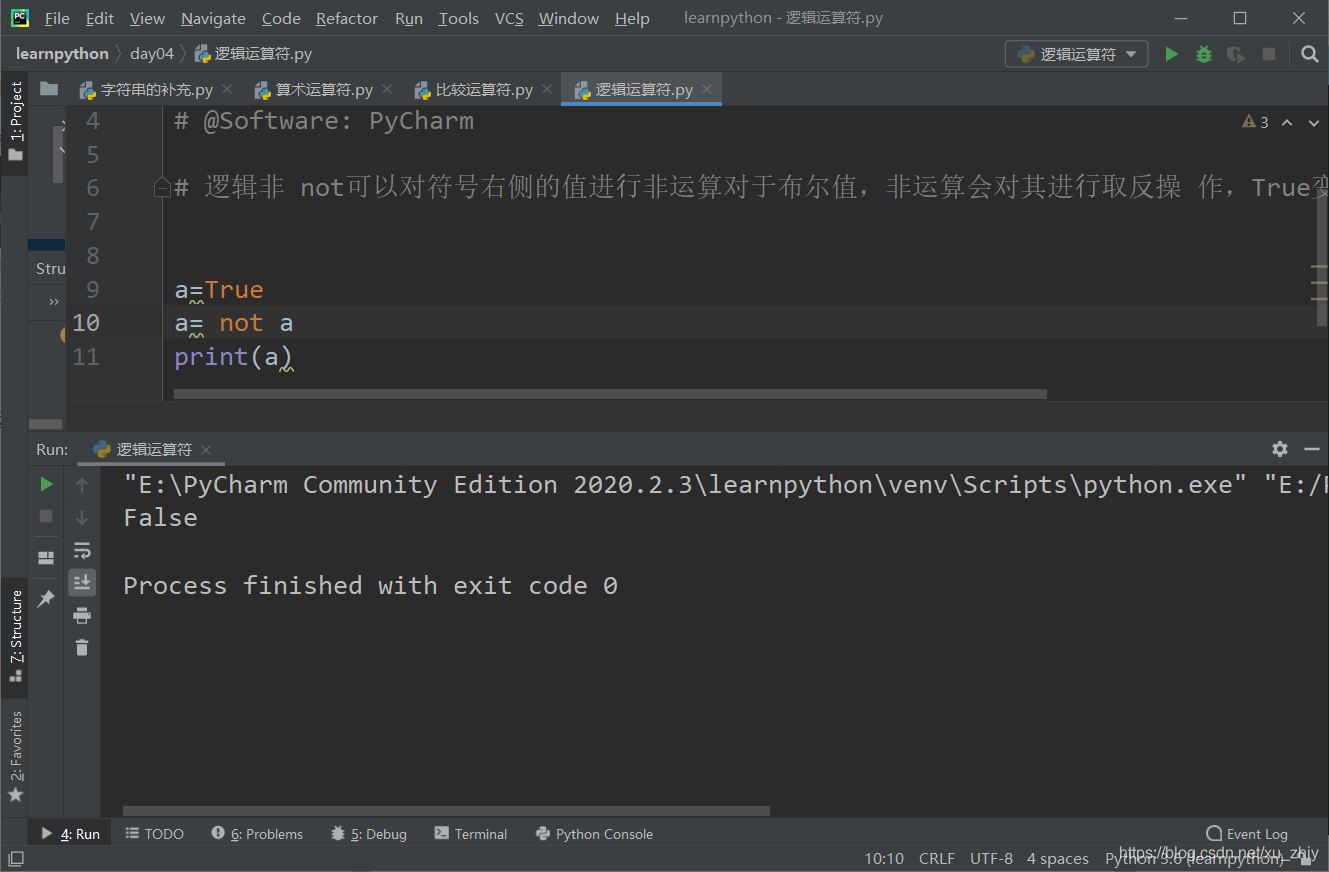Open Search Everywhere magnifier icon

1309,54
